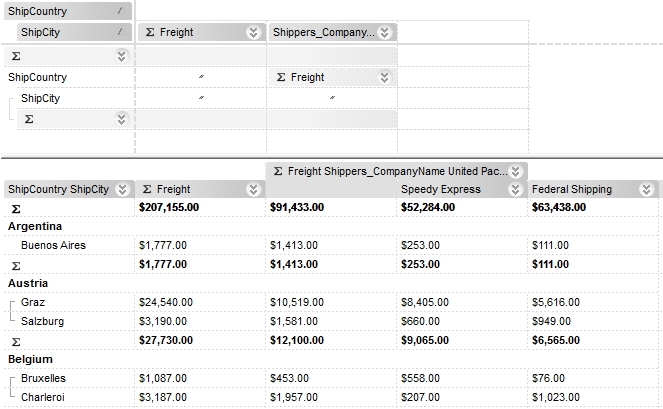Expand the nested sigma row under ShipCity

122,119
